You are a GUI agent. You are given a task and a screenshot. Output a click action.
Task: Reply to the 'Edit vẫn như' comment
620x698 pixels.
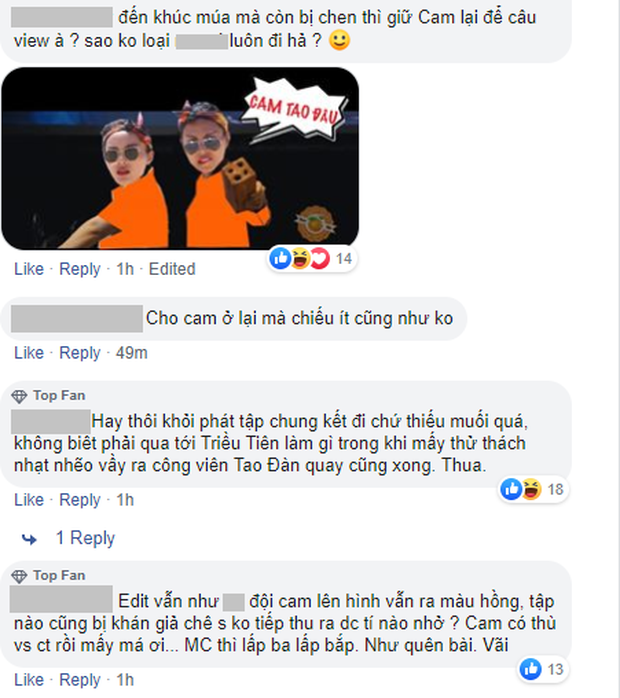[80, 680]
